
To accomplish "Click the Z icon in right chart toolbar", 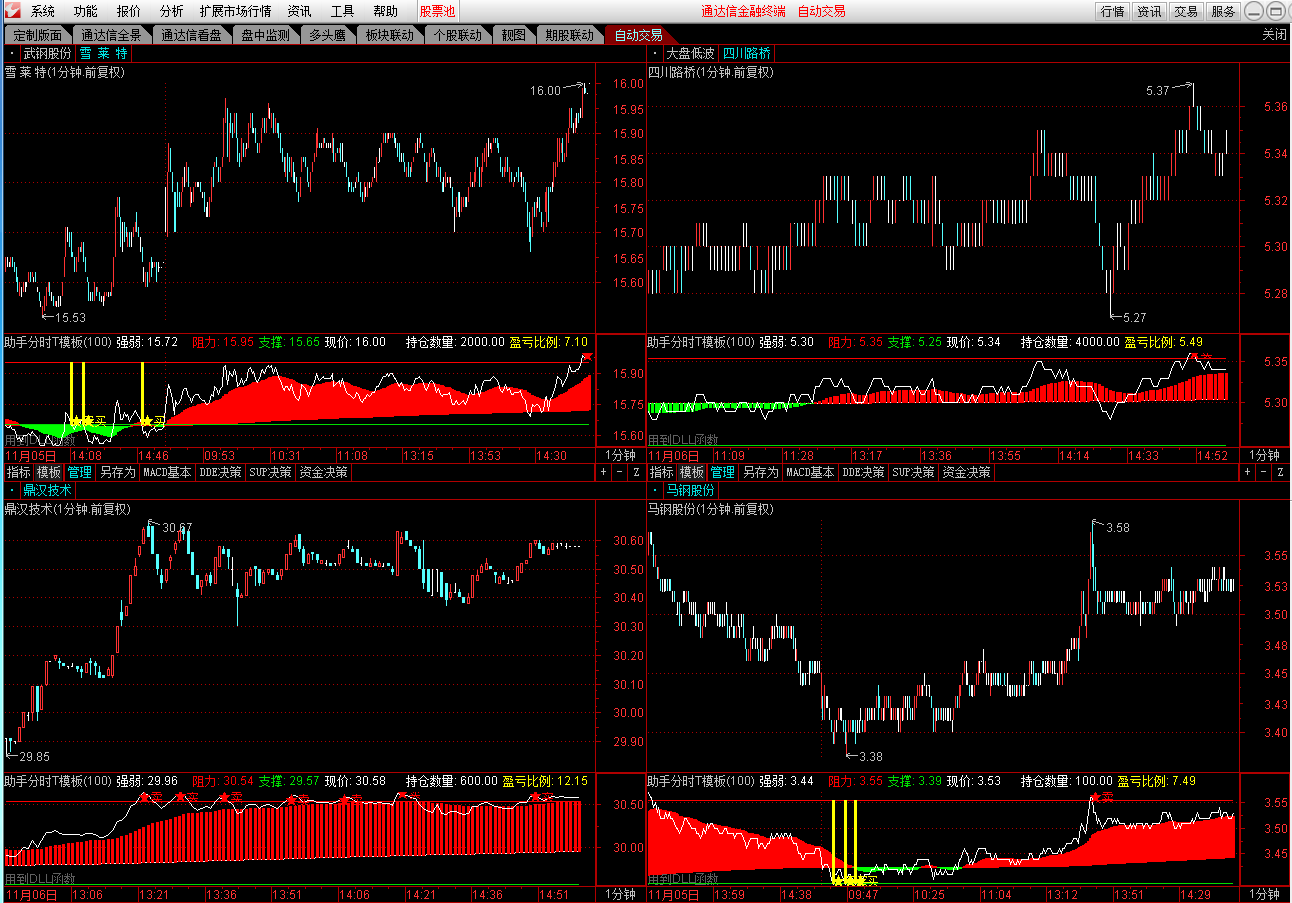I will point(1279,472).
